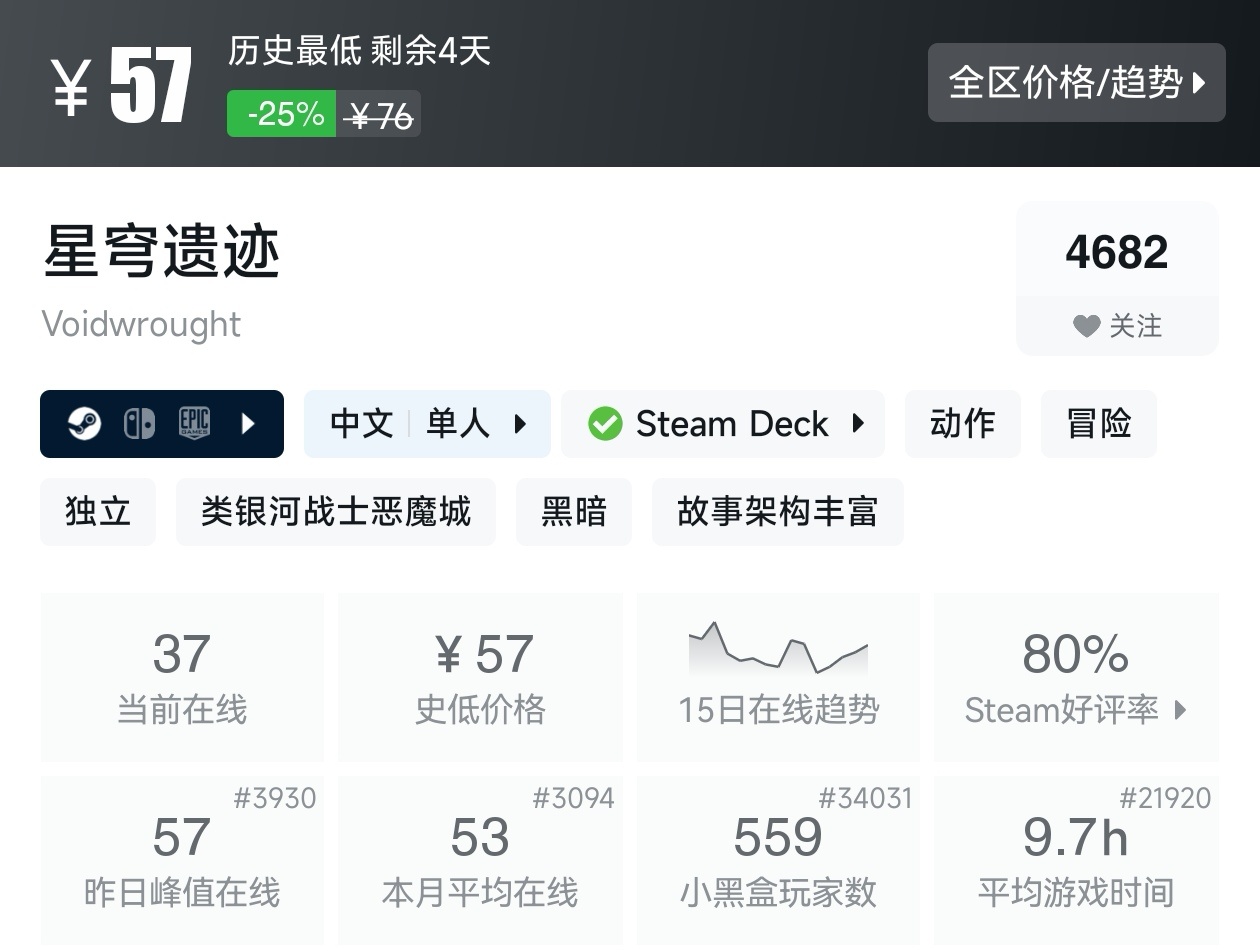Screen dimensions: 1260x952
Task: Open the 全区价格/趋势 price trends button
Action: 1076,83
